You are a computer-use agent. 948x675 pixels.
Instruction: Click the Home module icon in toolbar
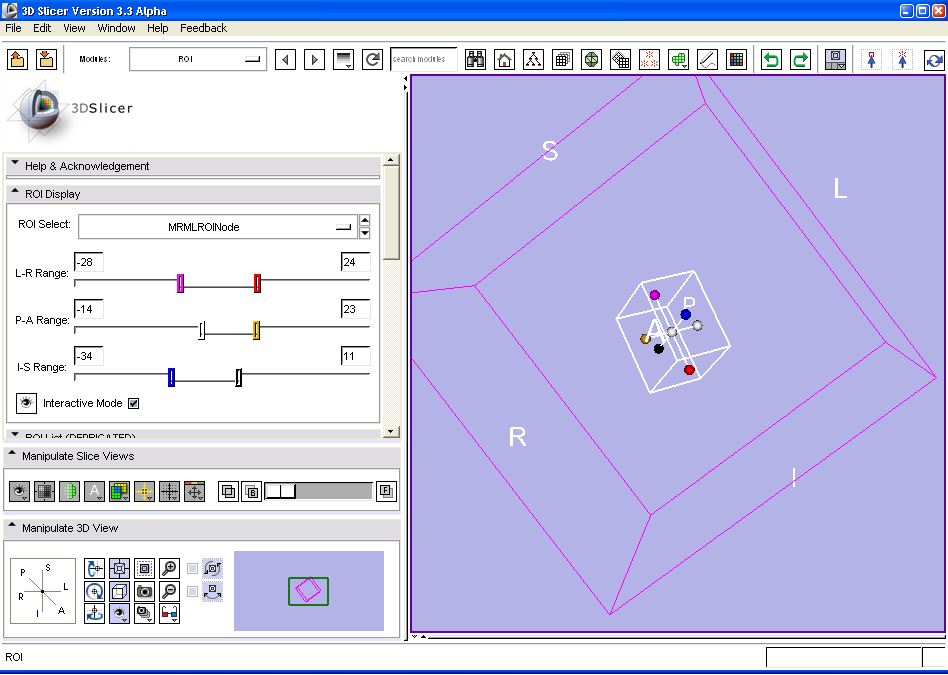coord(505,60)
